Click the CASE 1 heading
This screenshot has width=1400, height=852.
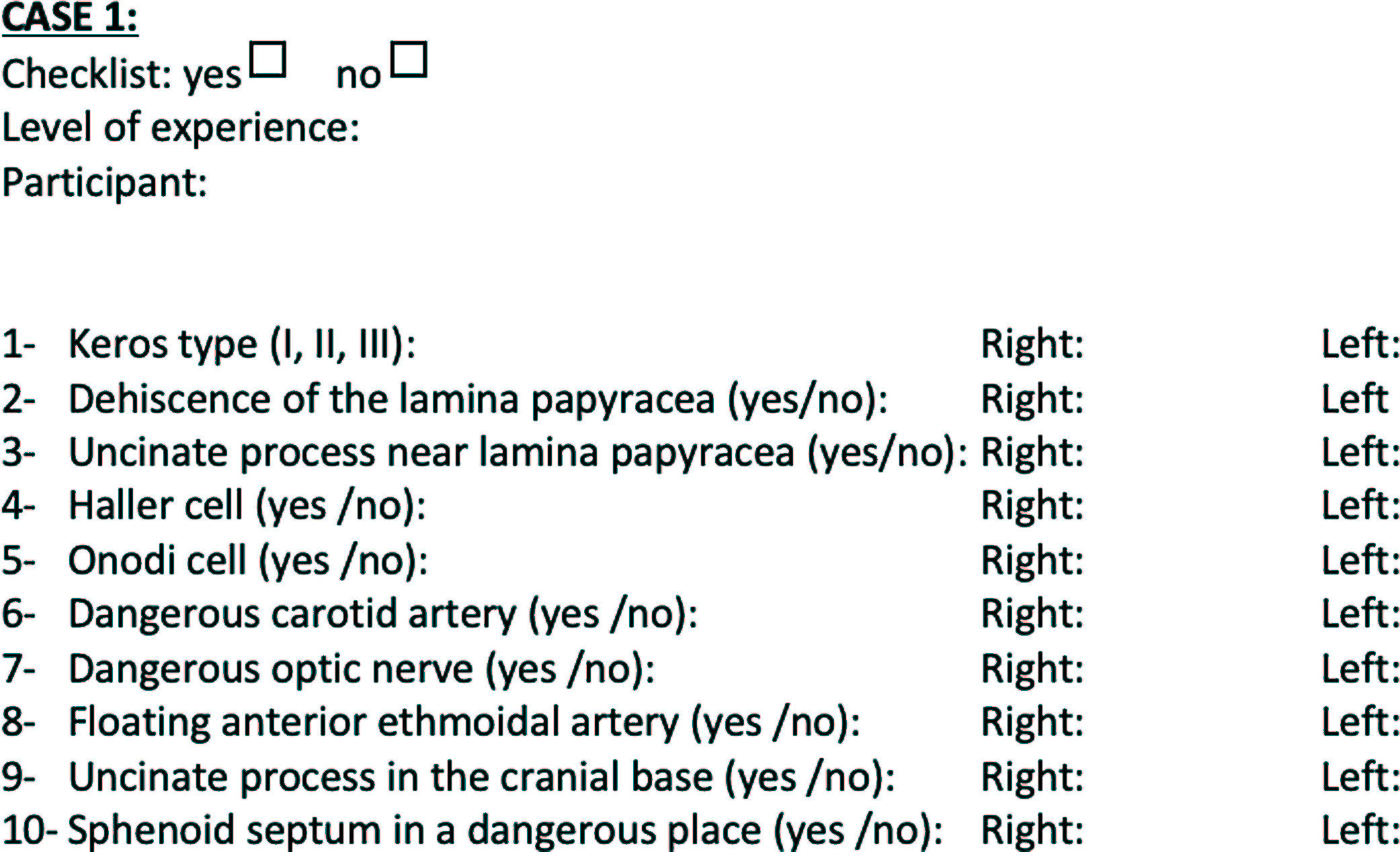pyautogui.click(x=70, y=17)
